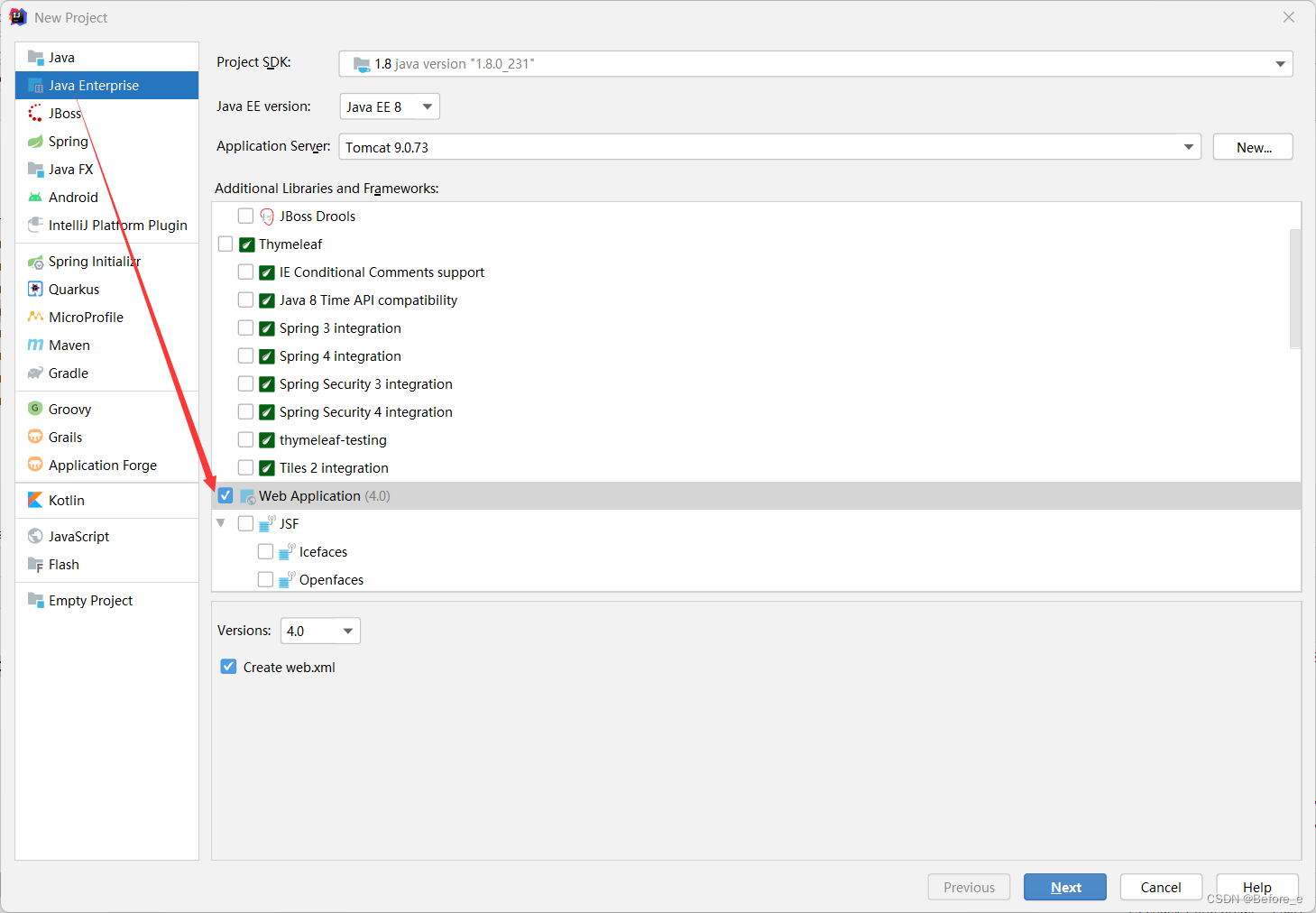Check the Thymeleaf framework checkbox
Viewport: 1316px width, 913px height.
click(x=225, y=244)
